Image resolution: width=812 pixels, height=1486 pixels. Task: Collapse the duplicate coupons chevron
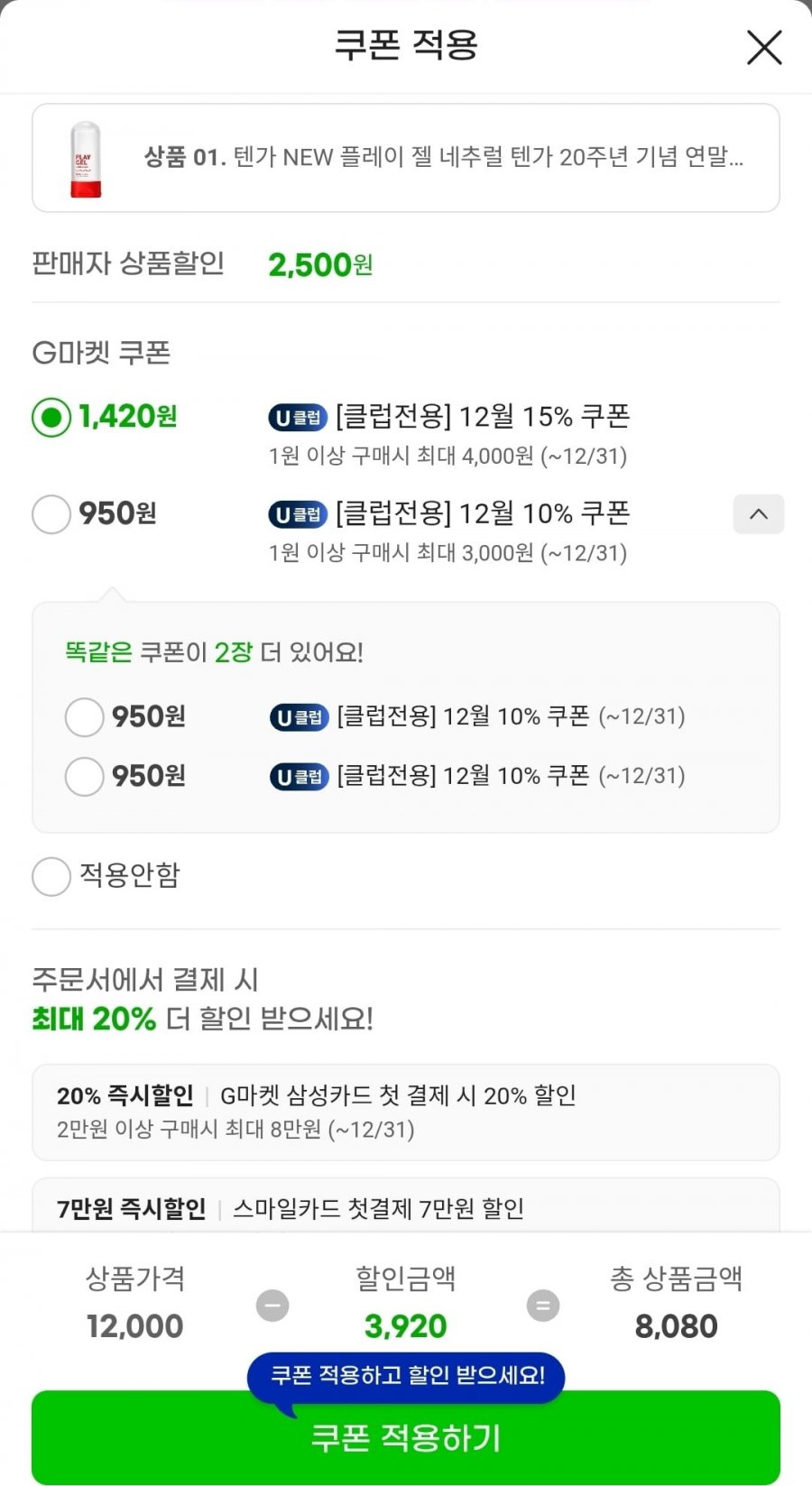[x=759, y=514]
